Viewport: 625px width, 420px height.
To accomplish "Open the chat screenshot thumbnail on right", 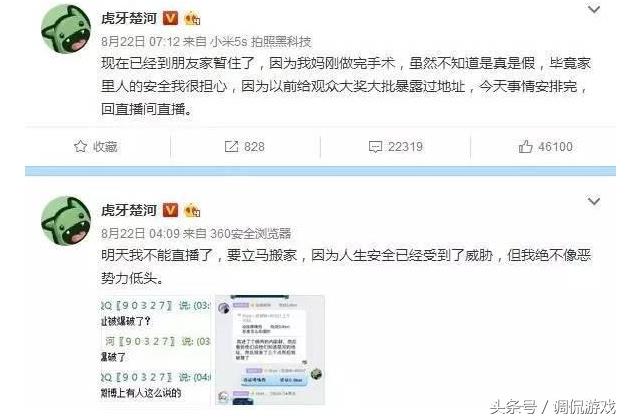I will (x=270, y=350).
